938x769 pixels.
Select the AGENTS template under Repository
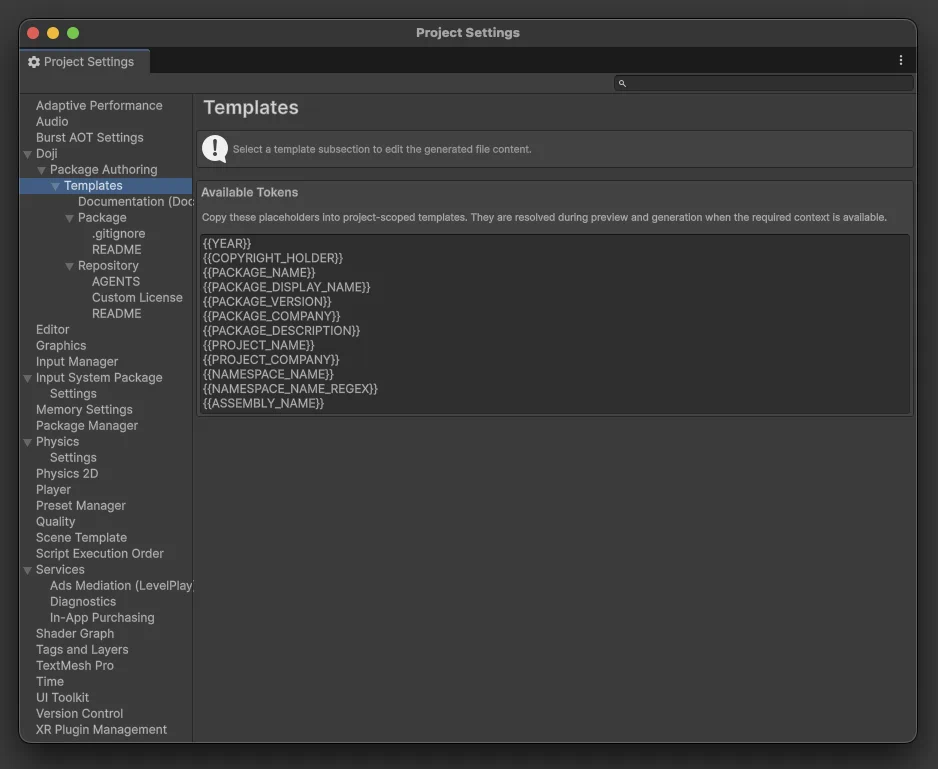[x=116, y=281]
